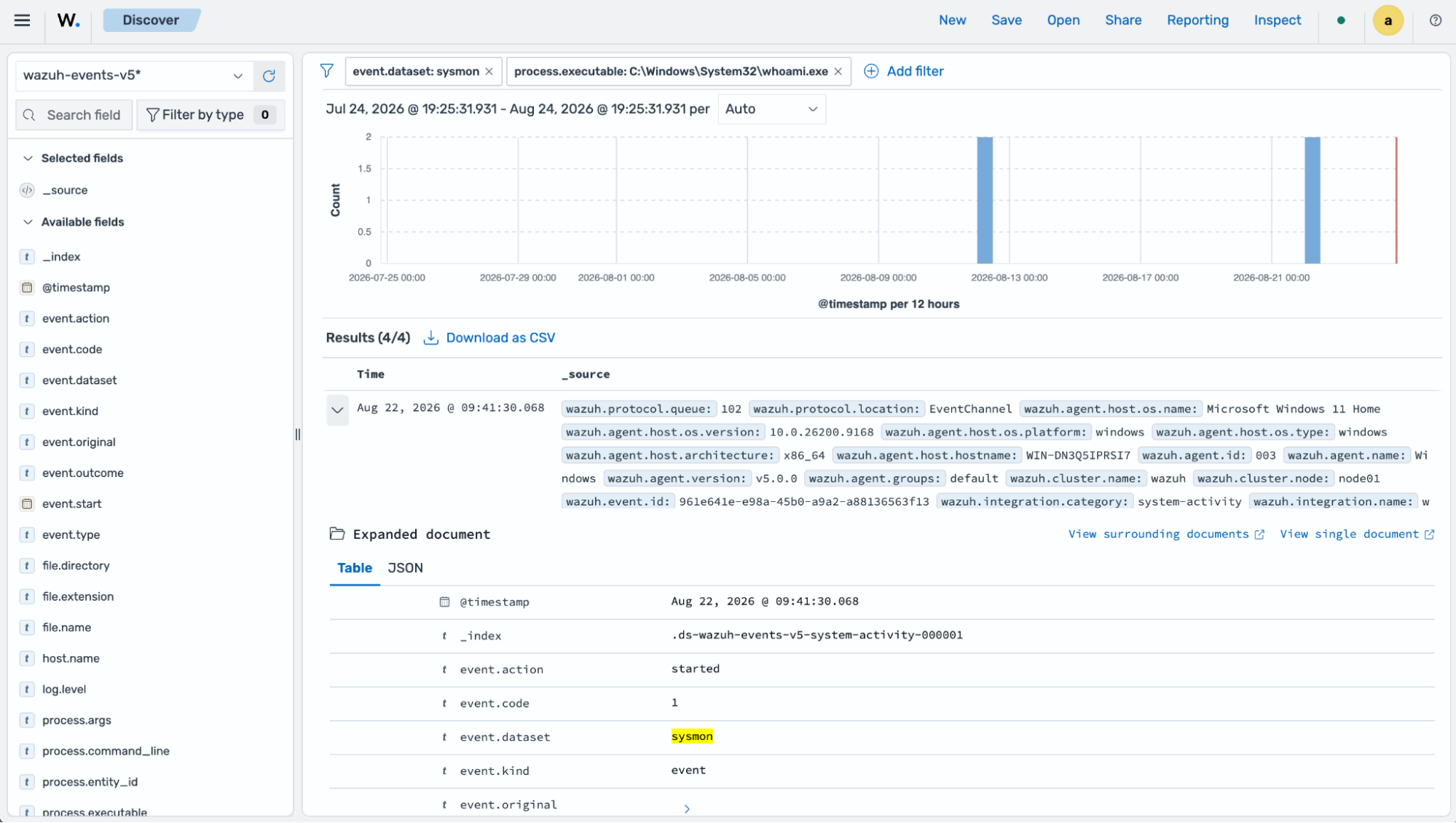Collapse the Selected fields section
The width and height of the screenshot is (1456, 823).
click(x=28, y=158)
